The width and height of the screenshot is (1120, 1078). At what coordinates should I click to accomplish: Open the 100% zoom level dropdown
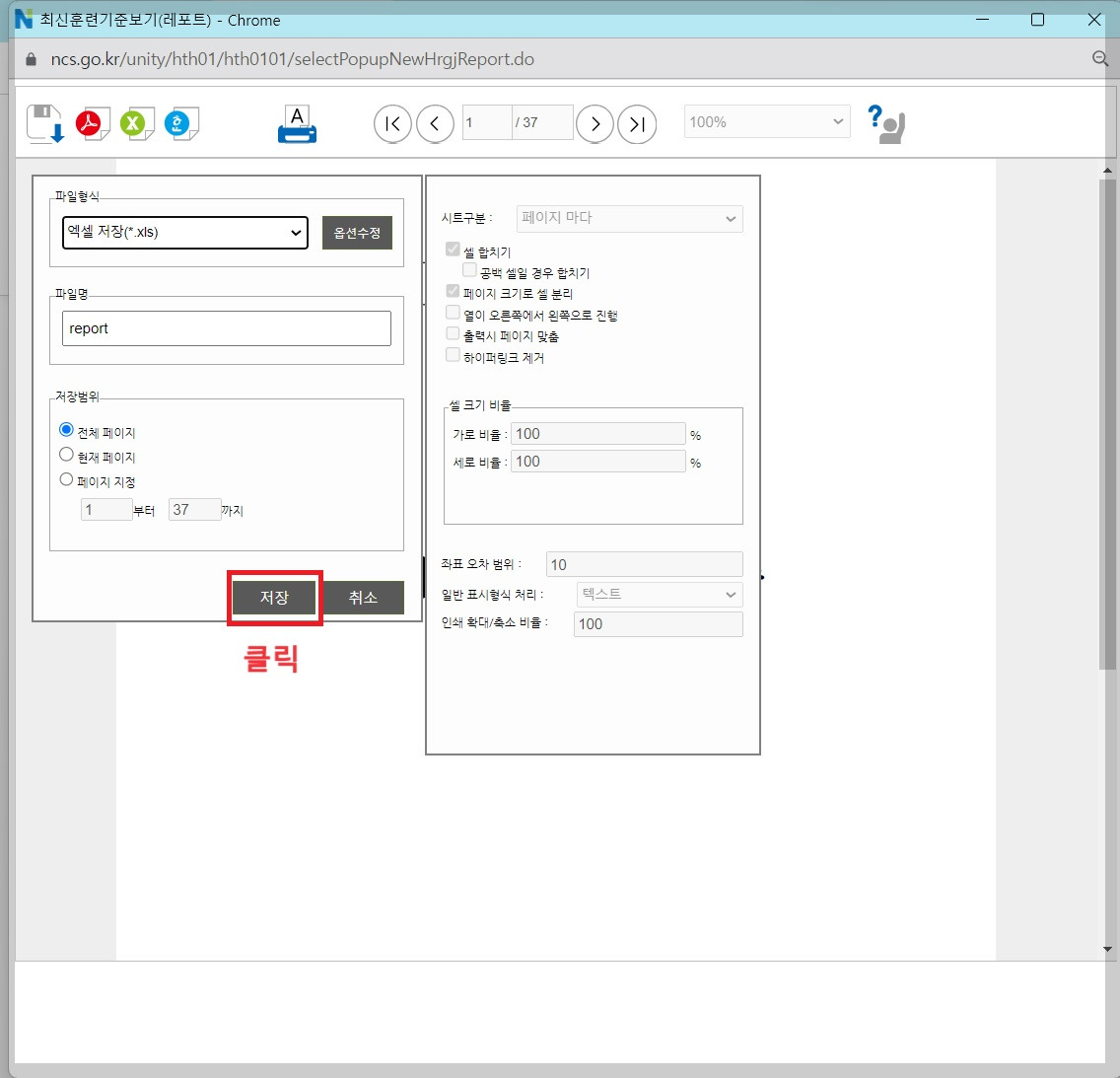[767, 121]
